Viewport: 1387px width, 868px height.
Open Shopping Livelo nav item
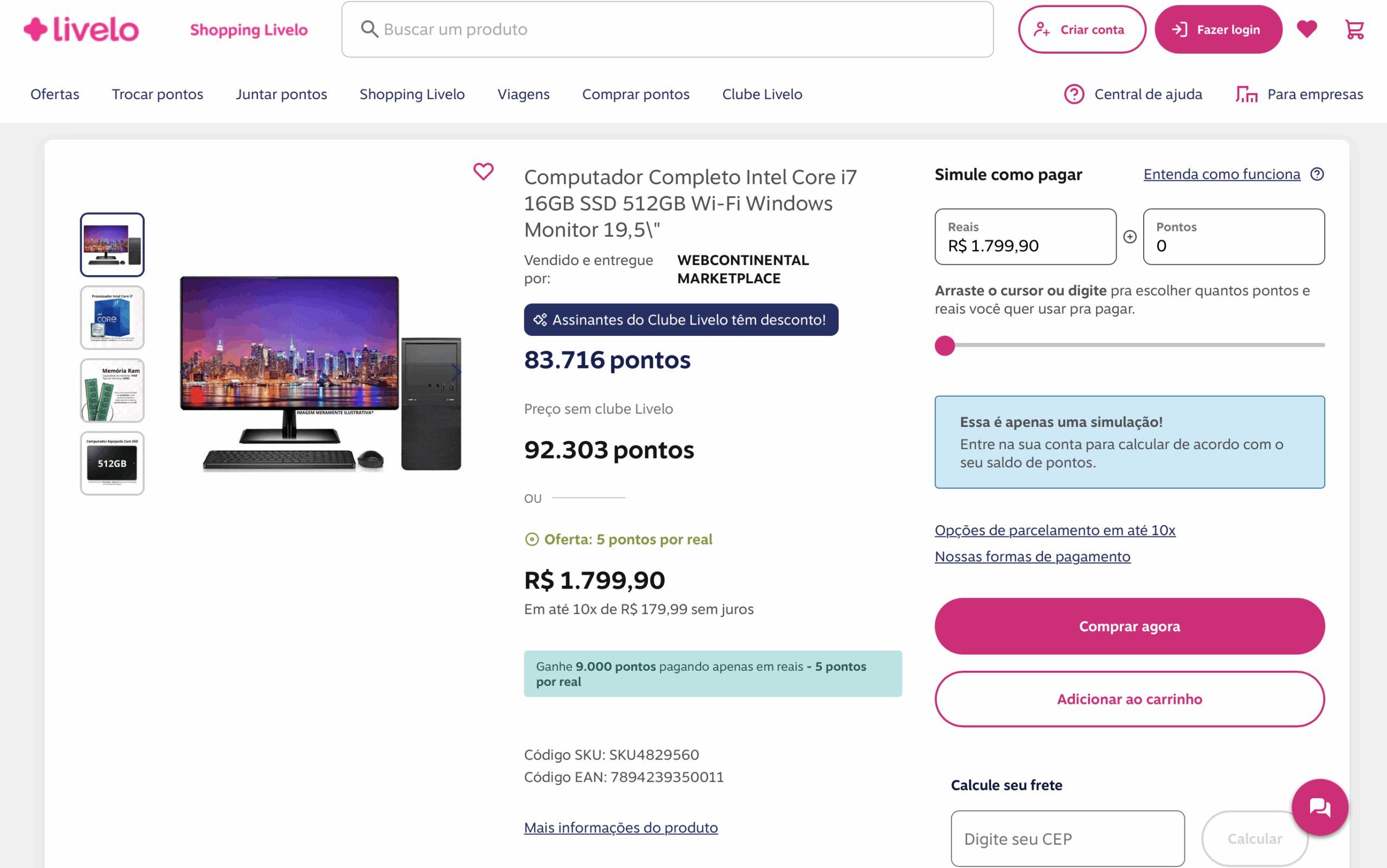point(412,94)
